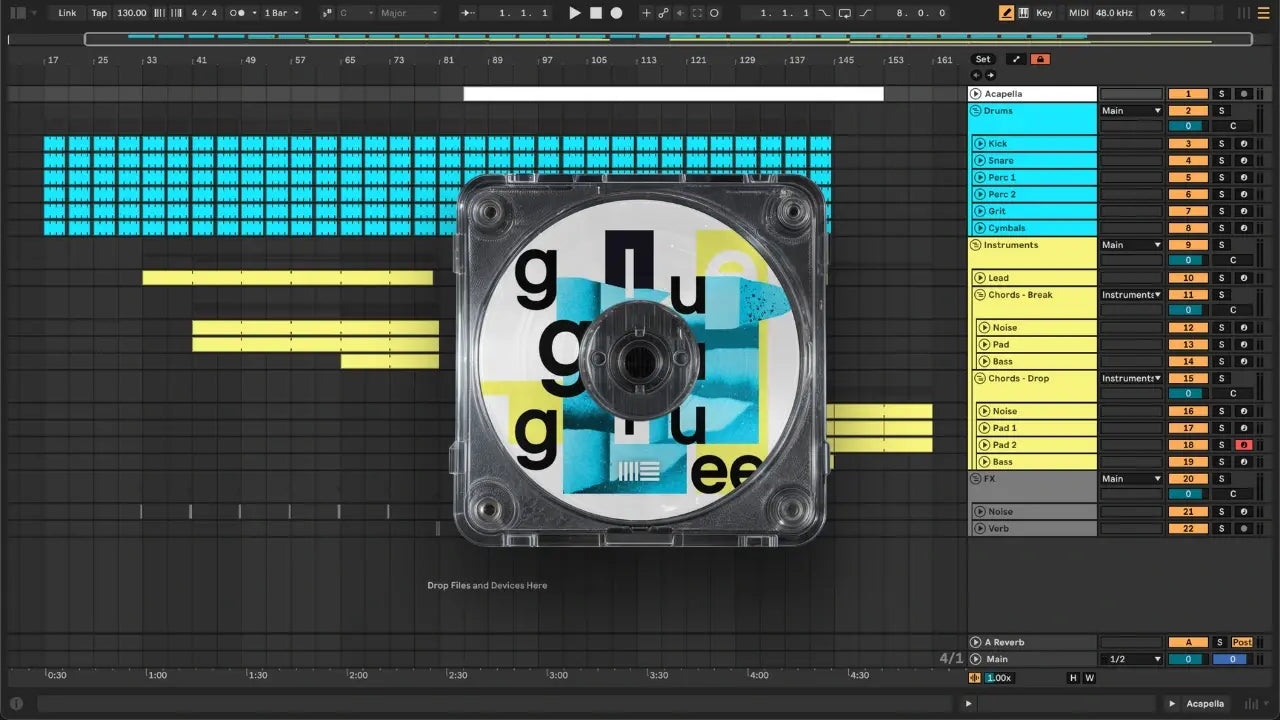
Task: Solo the Kick track
Action: click(x=1220, y=144)
